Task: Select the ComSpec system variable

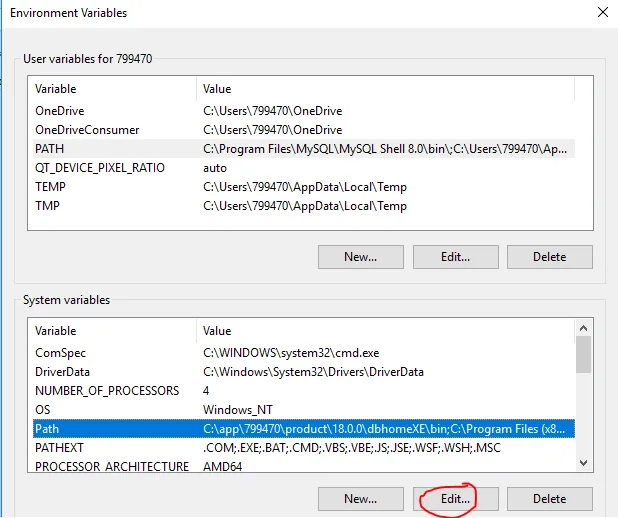Action: [61, 353]
